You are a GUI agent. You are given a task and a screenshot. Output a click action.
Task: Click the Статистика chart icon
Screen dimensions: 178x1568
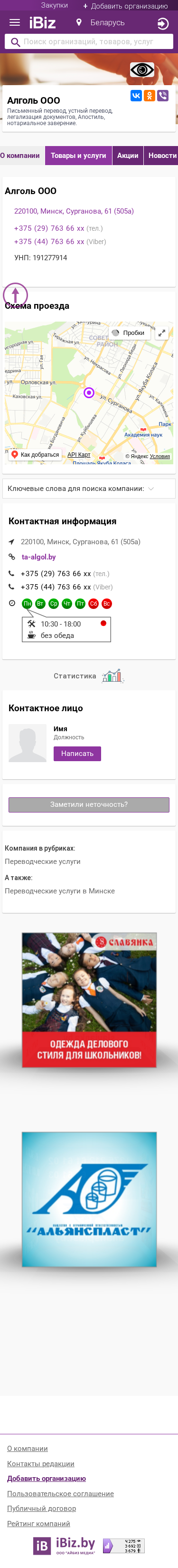point(112,676)
